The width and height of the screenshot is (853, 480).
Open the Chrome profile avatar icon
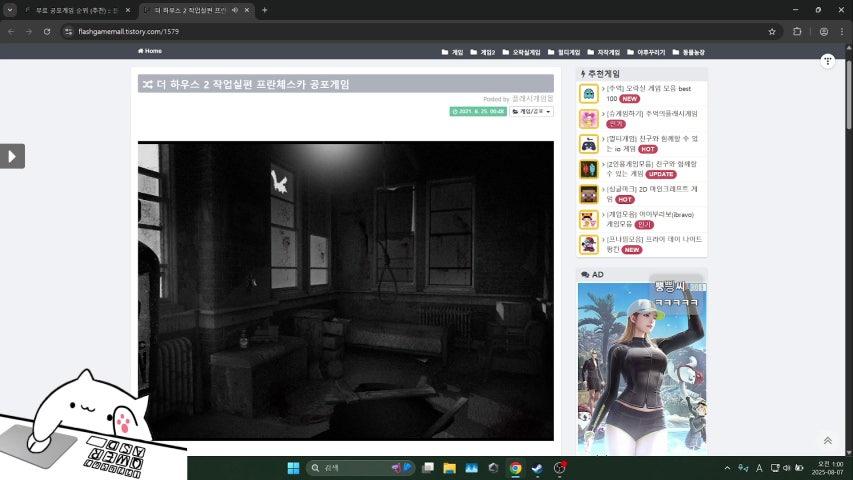click(x=824, y=32)
